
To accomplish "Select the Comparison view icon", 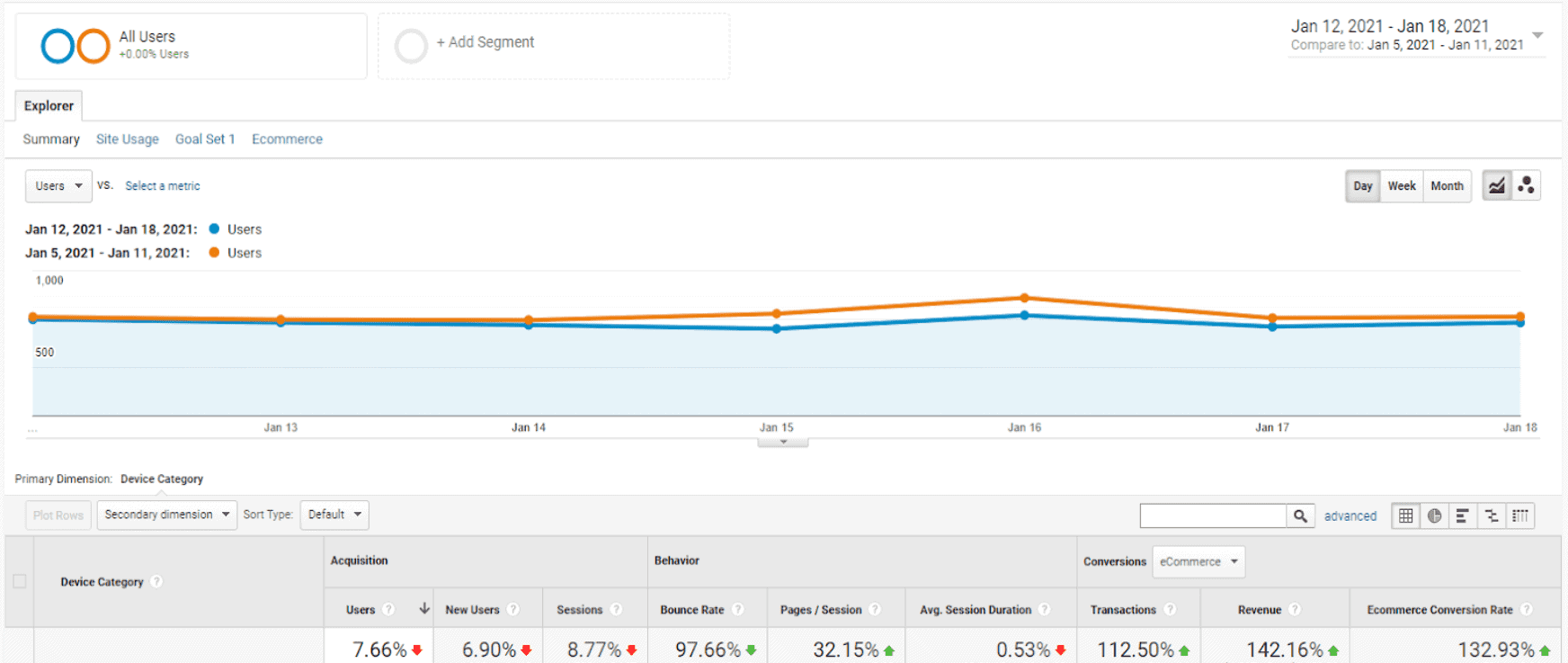I will point(1492,515).
